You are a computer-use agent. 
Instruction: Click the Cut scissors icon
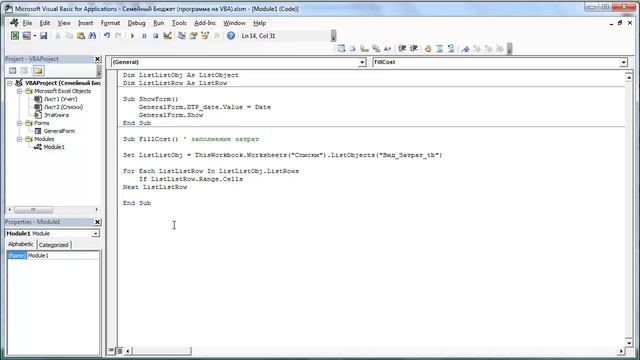(58, 36)
